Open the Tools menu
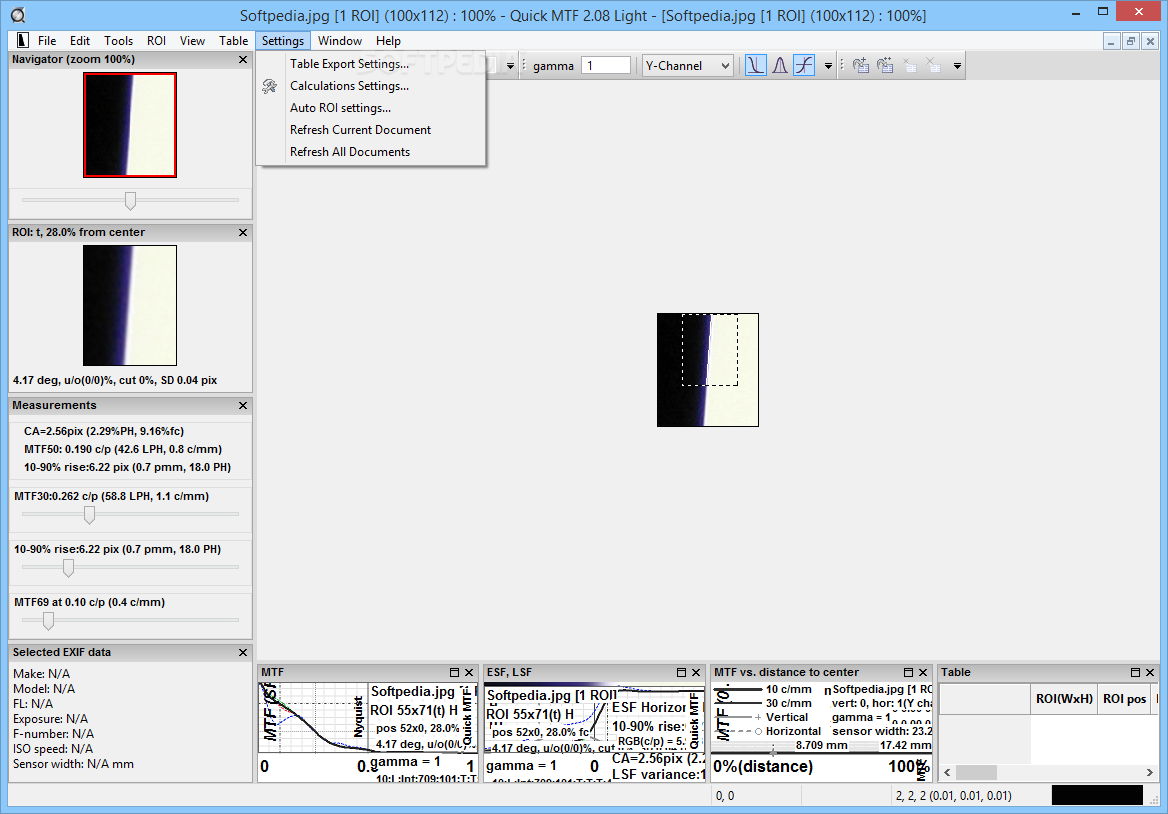The image size is (1168, 814). point(118,41)
